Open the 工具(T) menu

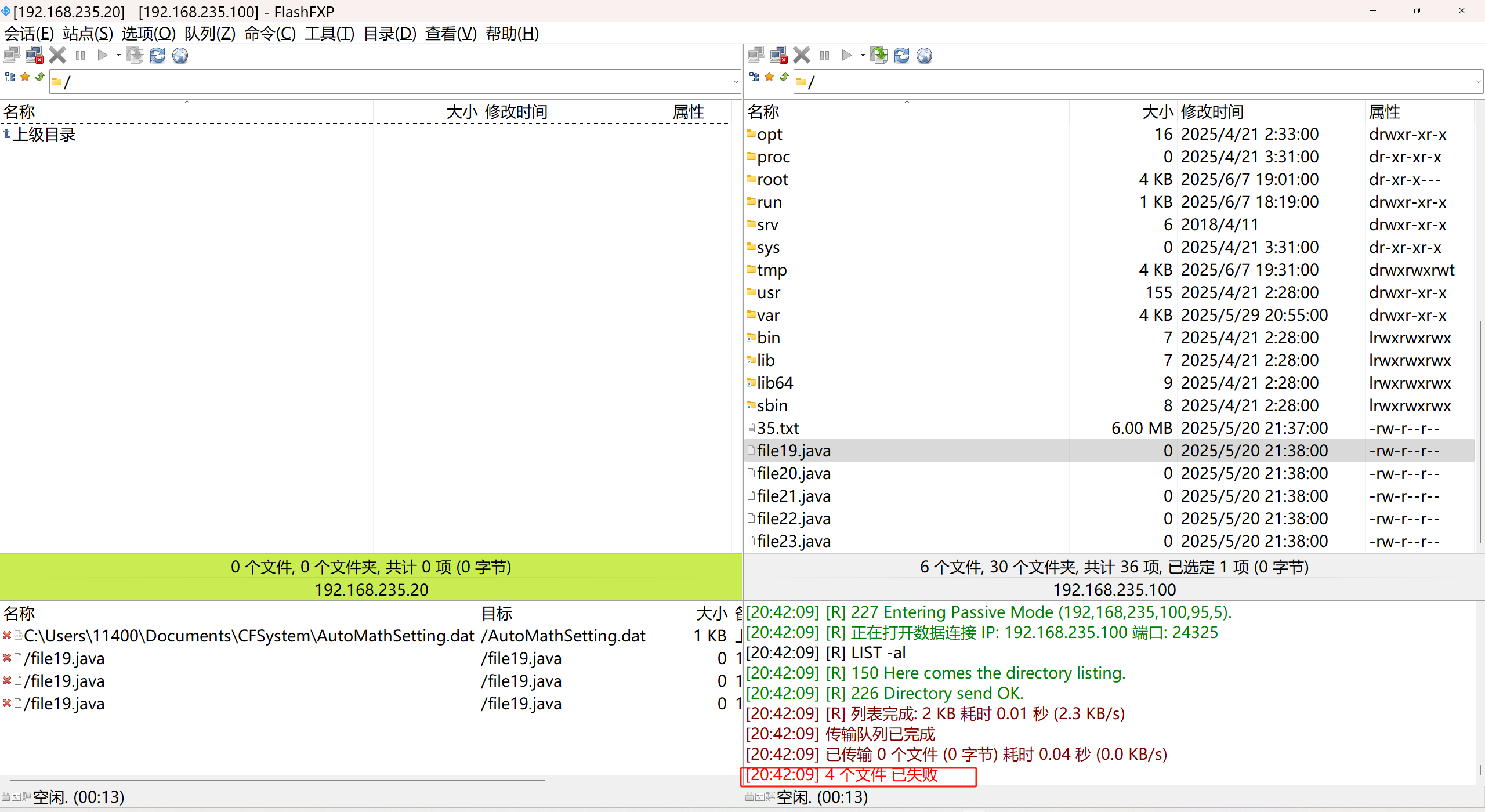coord(329,34)
